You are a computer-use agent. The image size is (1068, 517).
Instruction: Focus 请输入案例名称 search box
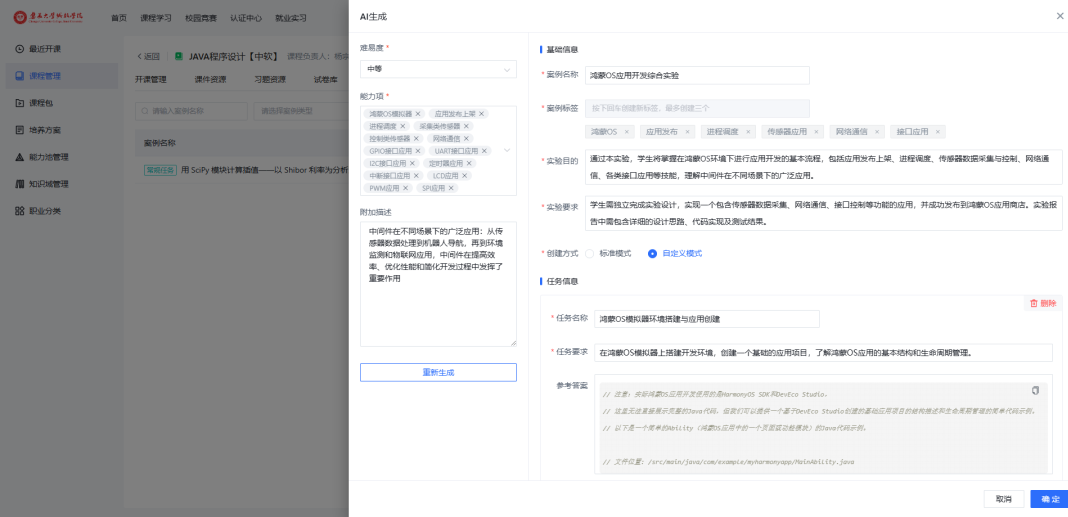(x=191, y=110)
